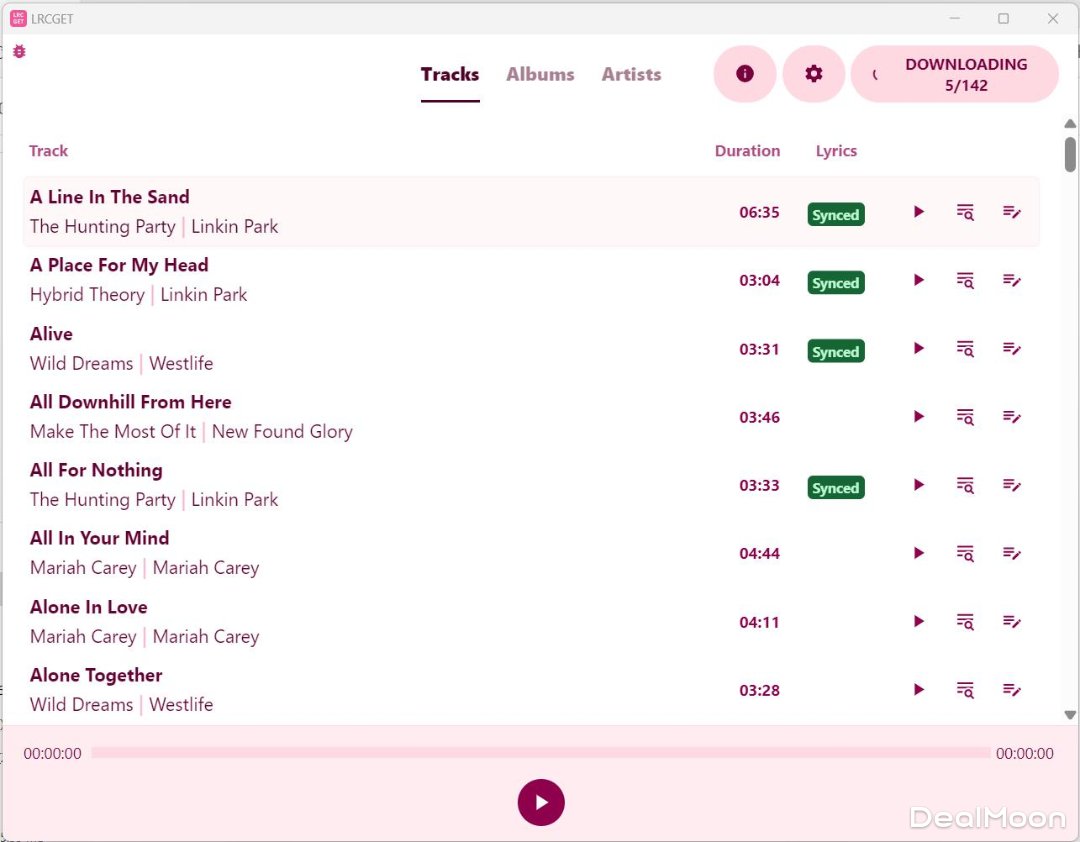The width and height of the screenshot is (1080, 842).
Task: Search lyrics for All For Nothing
Action: coord(965,485)
